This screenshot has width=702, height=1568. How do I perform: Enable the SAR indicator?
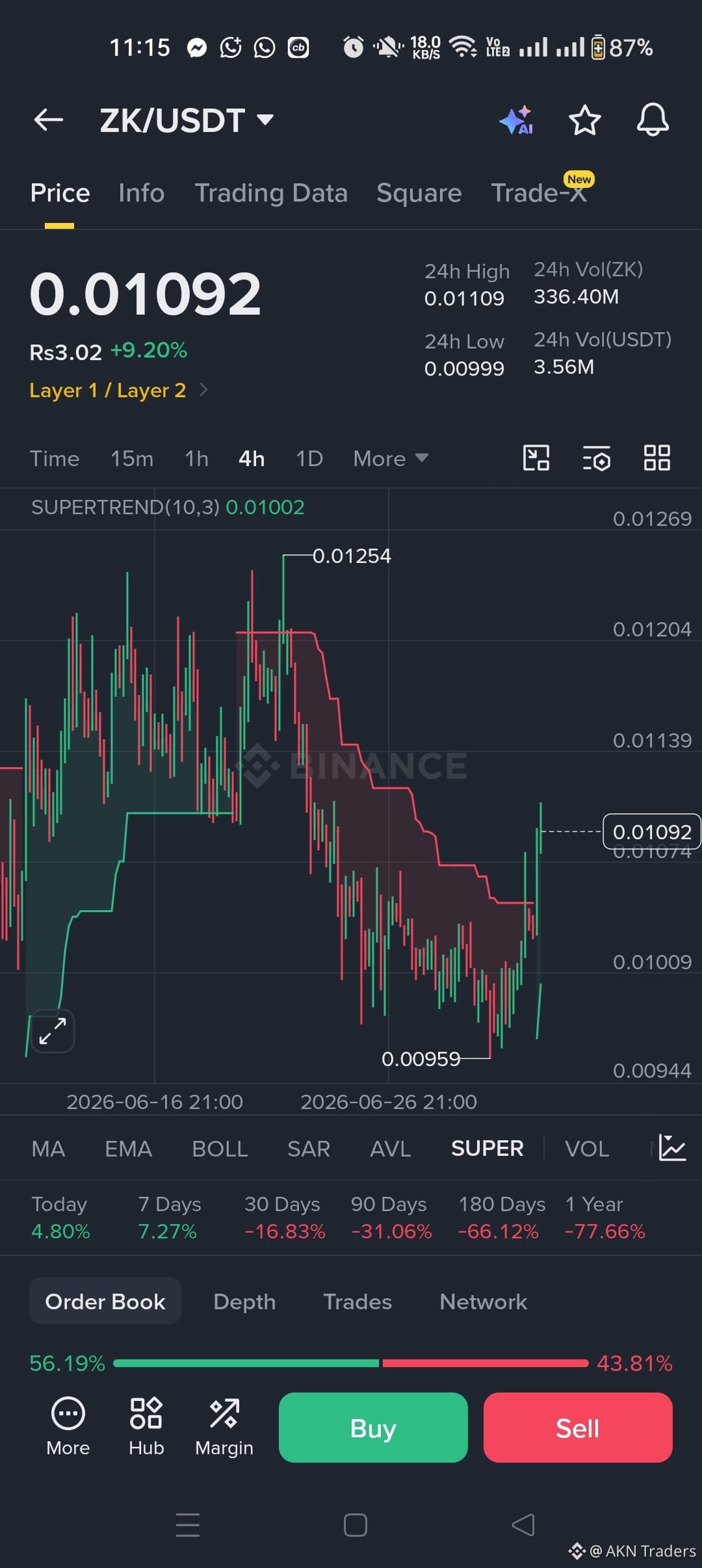tap(309, 1149)
